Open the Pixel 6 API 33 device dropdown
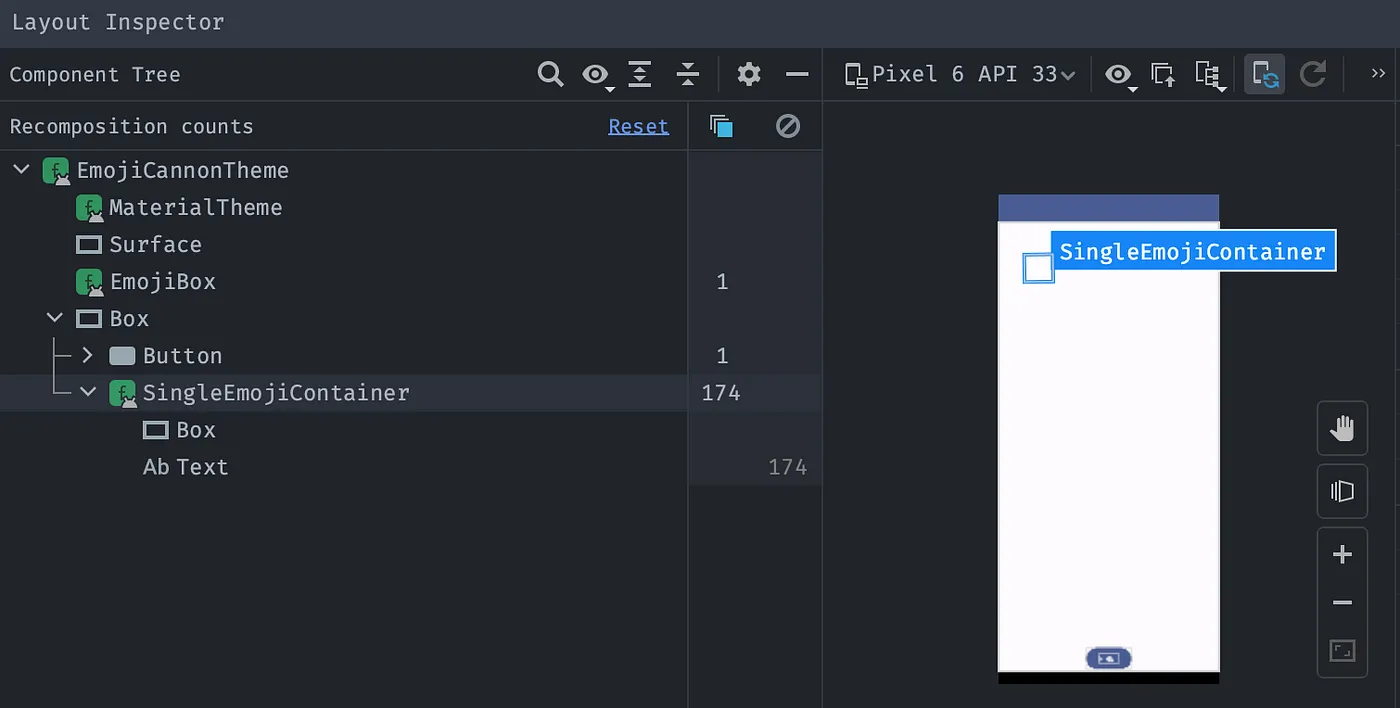1400x708 pixels. [x=960, y=74]
